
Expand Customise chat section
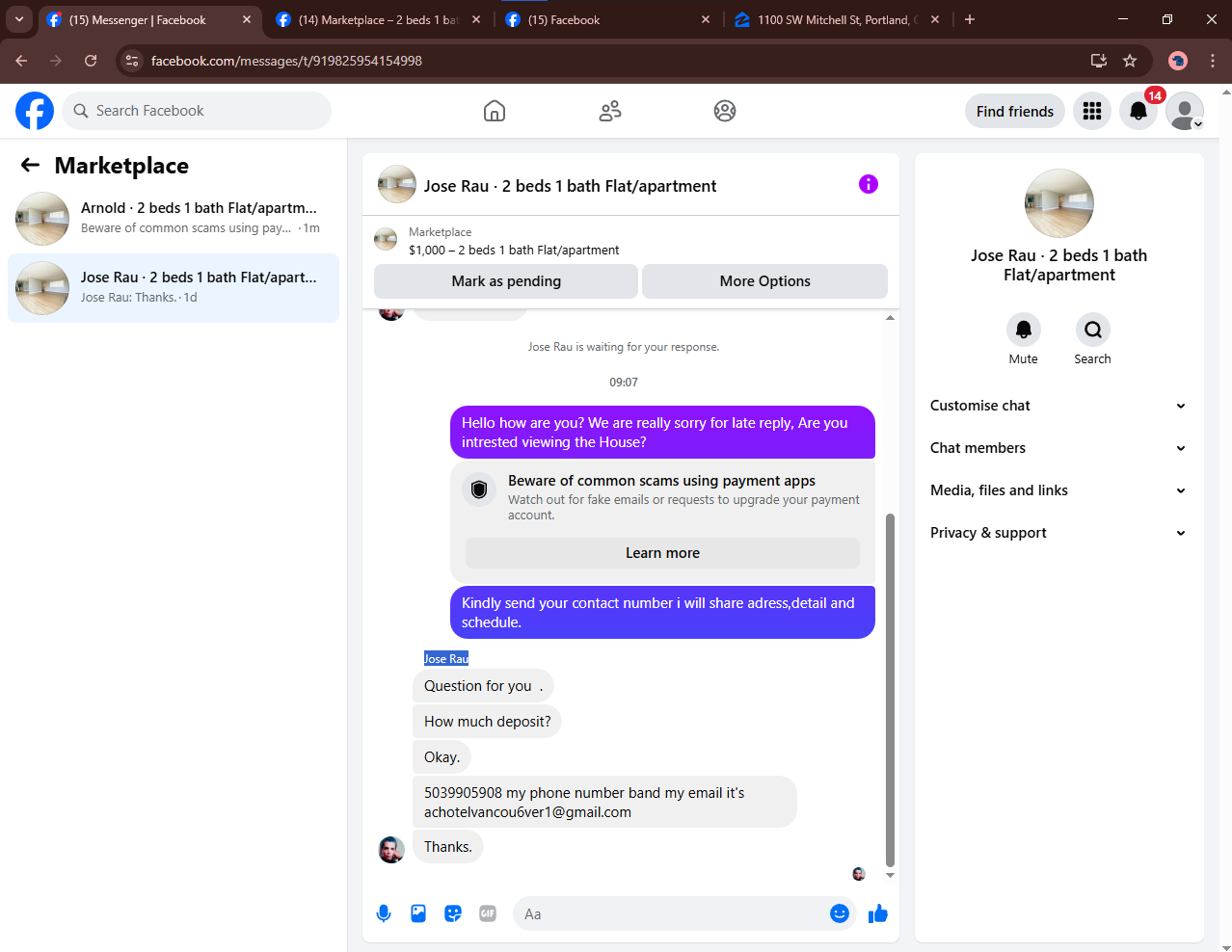click(x=1058, y=406)
